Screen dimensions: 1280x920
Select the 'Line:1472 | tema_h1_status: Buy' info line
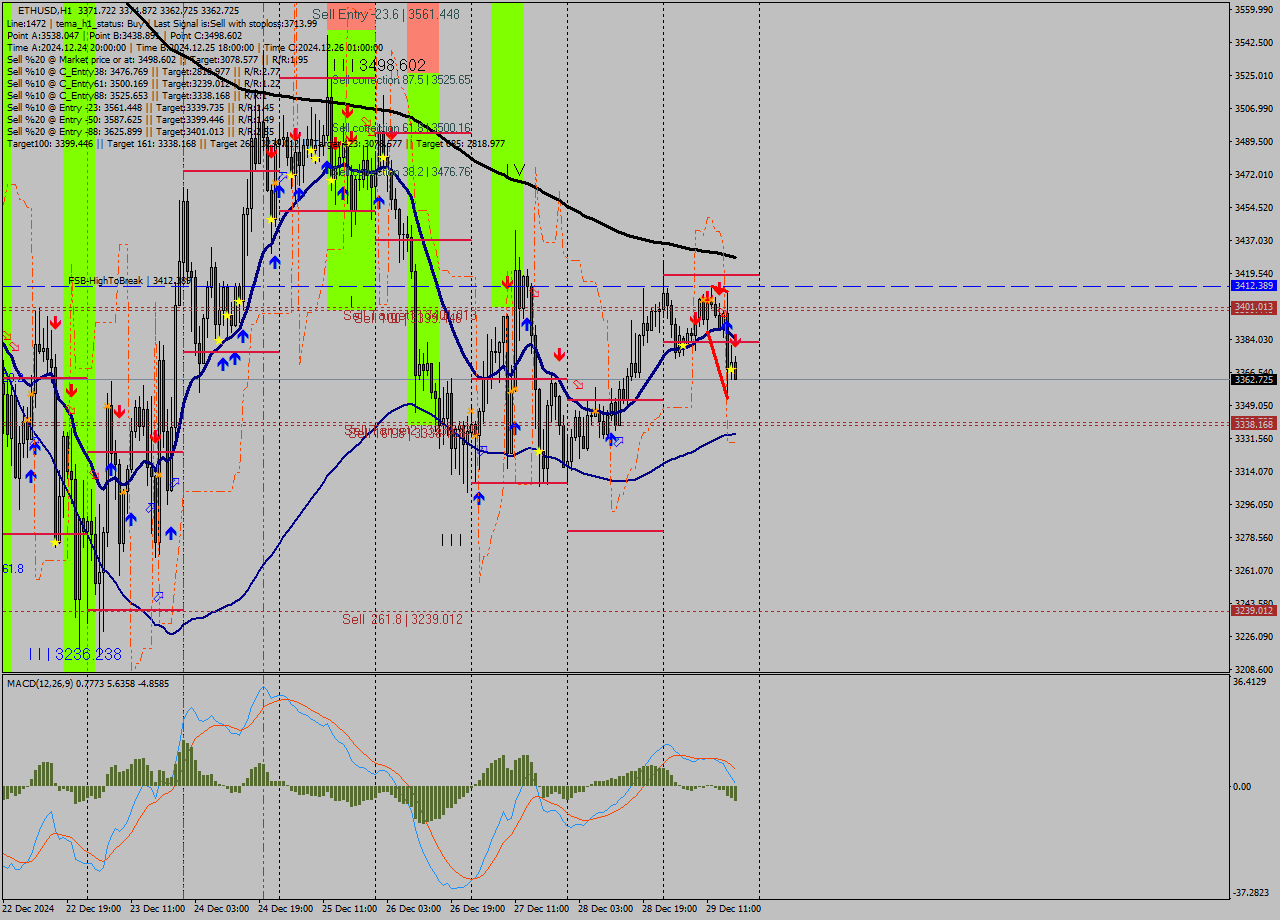[161, 23]
